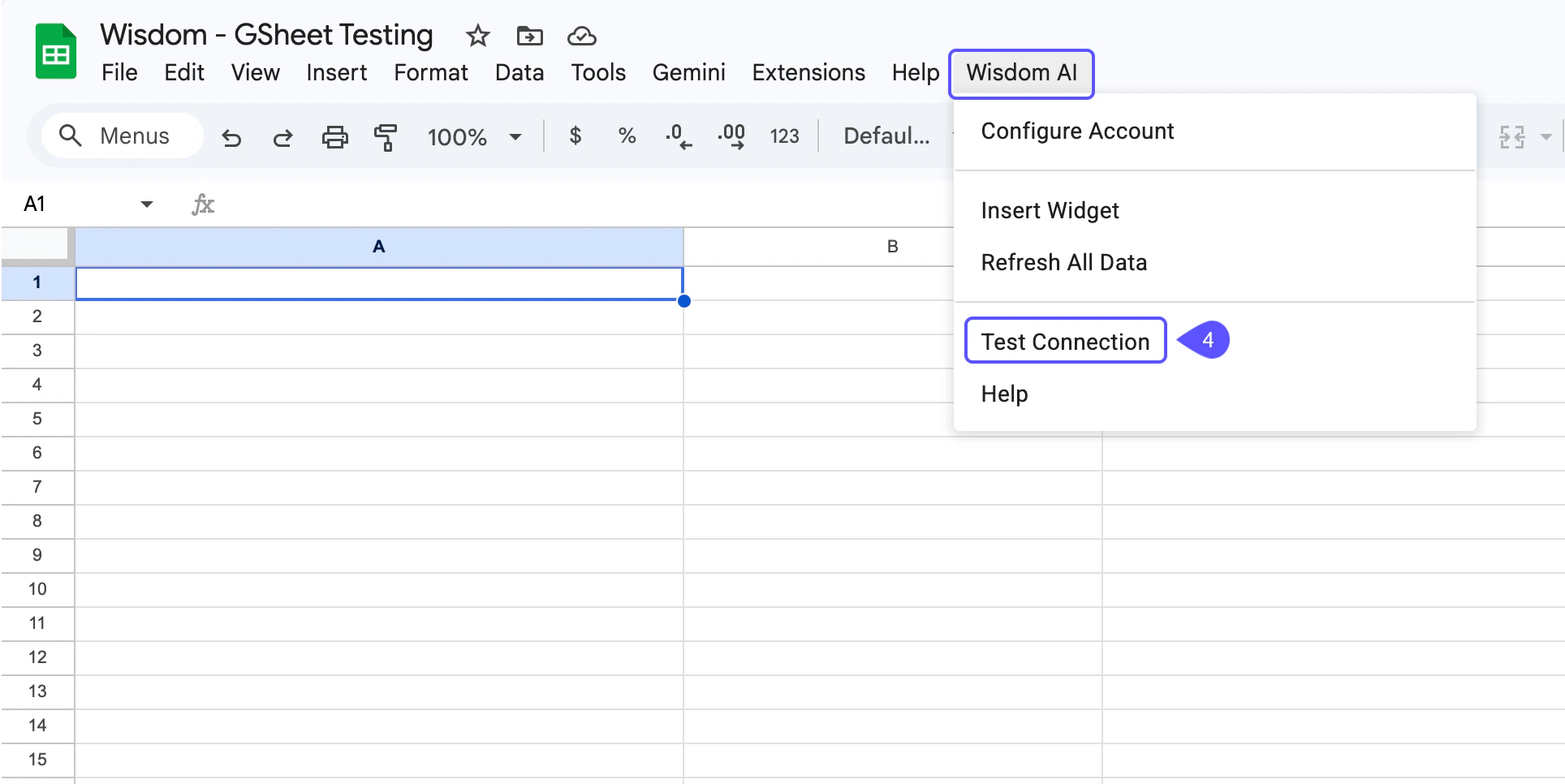Open the Tools menu
This screenshot has height=784, width=1565.
click(598, 72)
